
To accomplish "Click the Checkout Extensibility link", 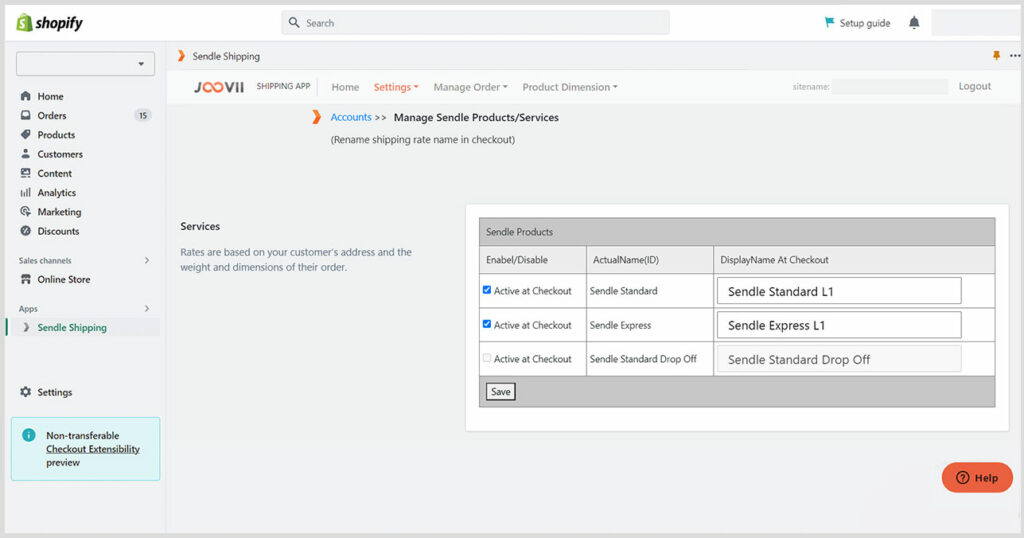I will point(93,449).
